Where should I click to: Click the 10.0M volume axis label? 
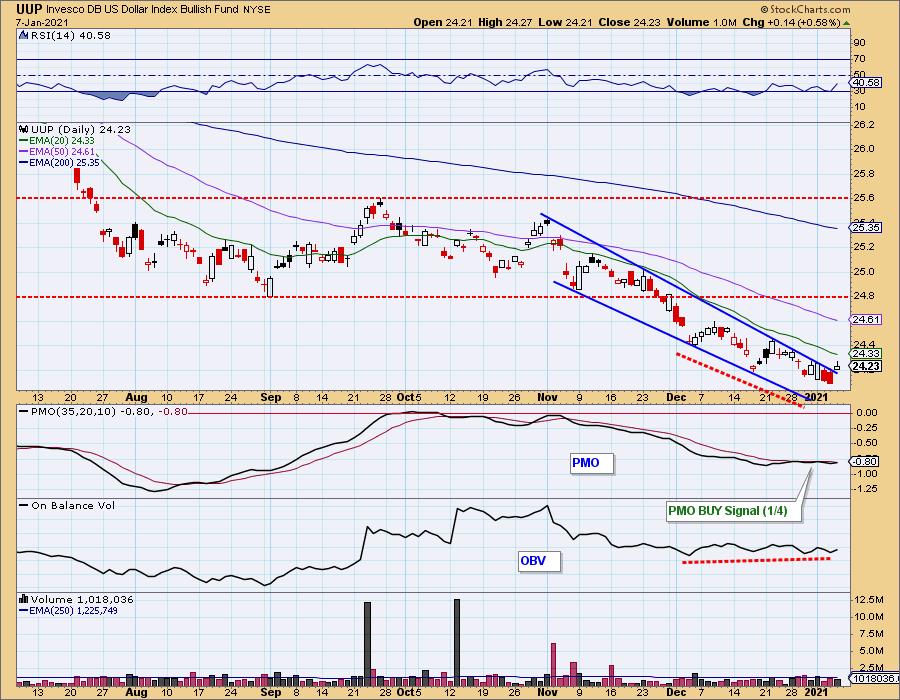click(x=868, y=616)
